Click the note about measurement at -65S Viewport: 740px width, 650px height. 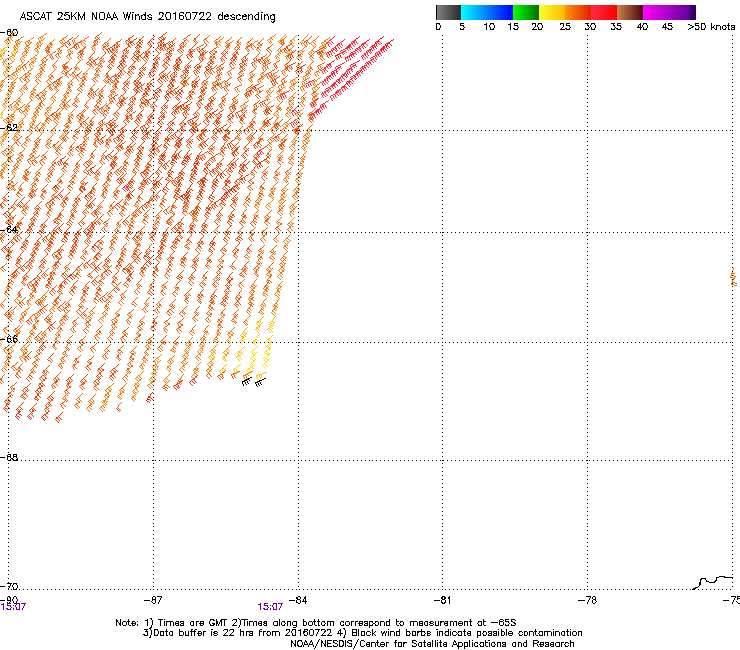pyautogui.click(x=374, y=623)
